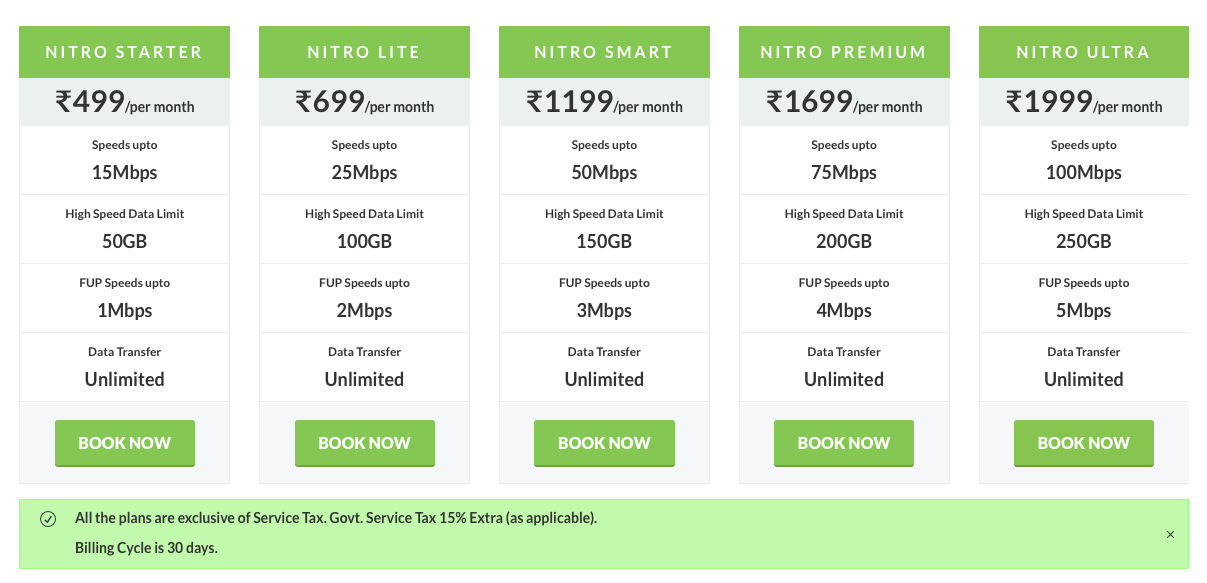Viewport: 1207px width, 583px height.
Task: Click the checkmark circle icon in notice
Action: 47,519
